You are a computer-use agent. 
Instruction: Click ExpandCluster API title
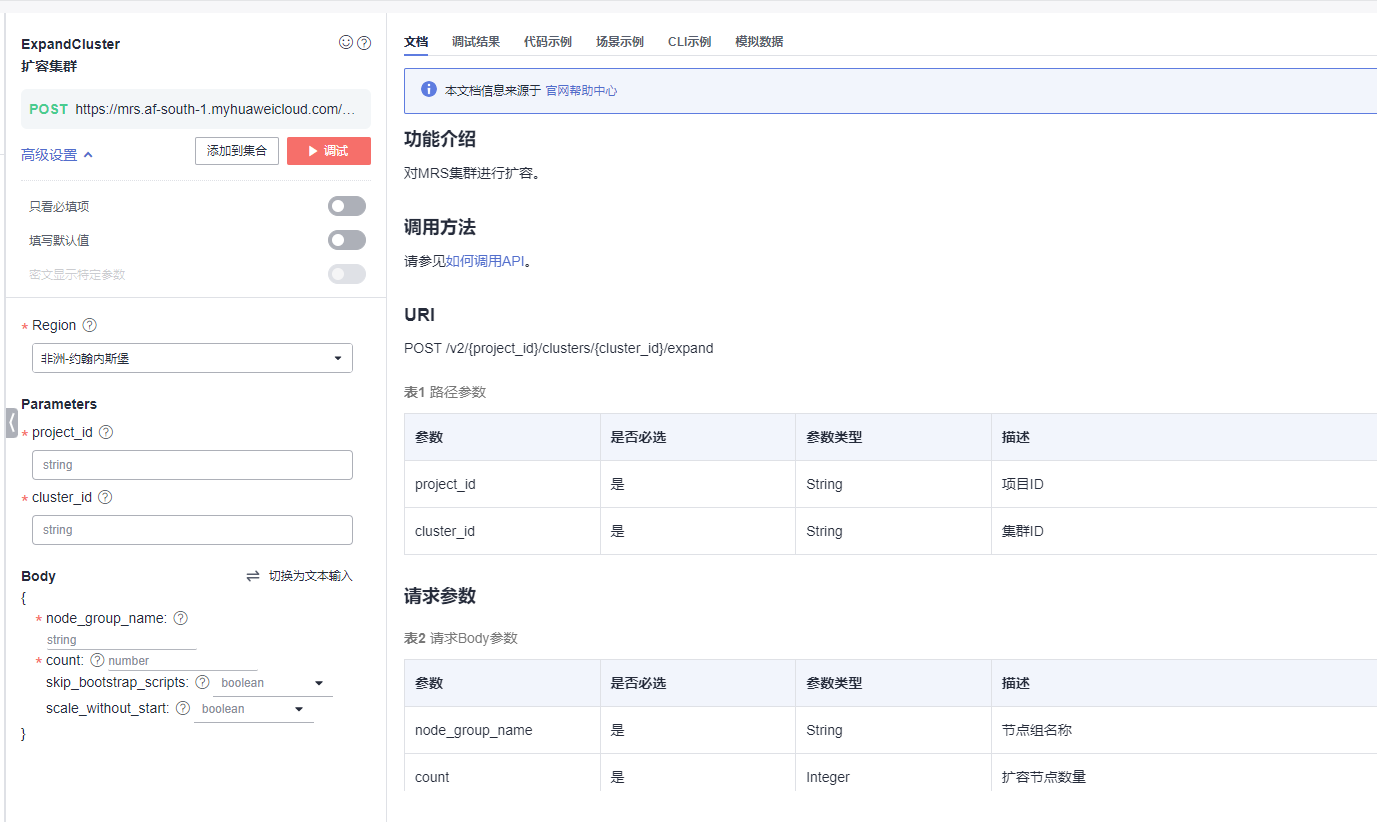(70, 44)
